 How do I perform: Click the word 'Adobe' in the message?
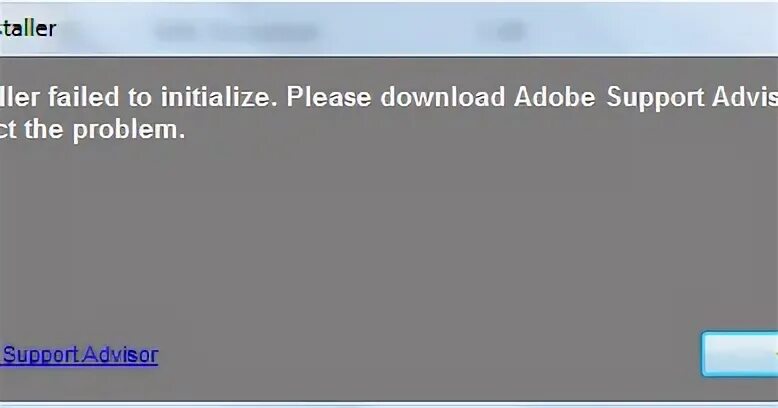coord(554,97)
